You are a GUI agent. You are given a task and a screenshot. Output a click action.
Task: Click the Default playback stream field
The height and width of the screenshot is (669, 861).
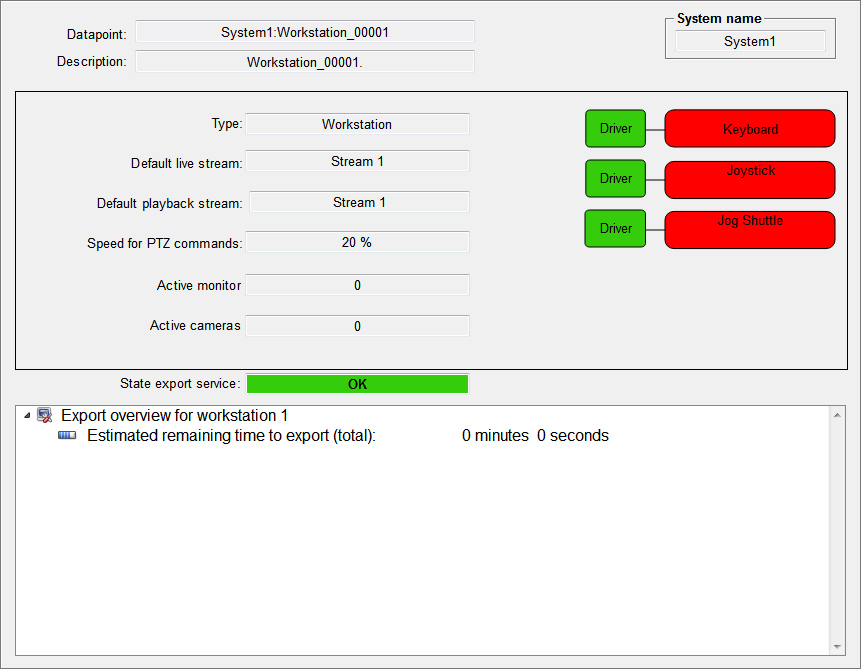point(360,202)
